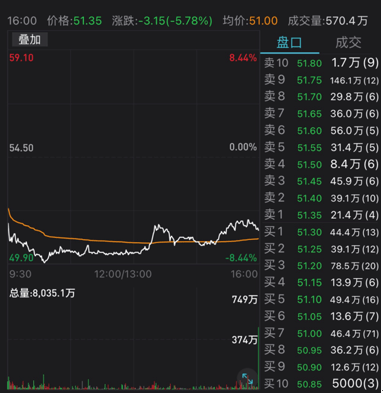The image size is (383, 393).
Task: Click the 价格:51.35 value in header
Action: [74, 21]
